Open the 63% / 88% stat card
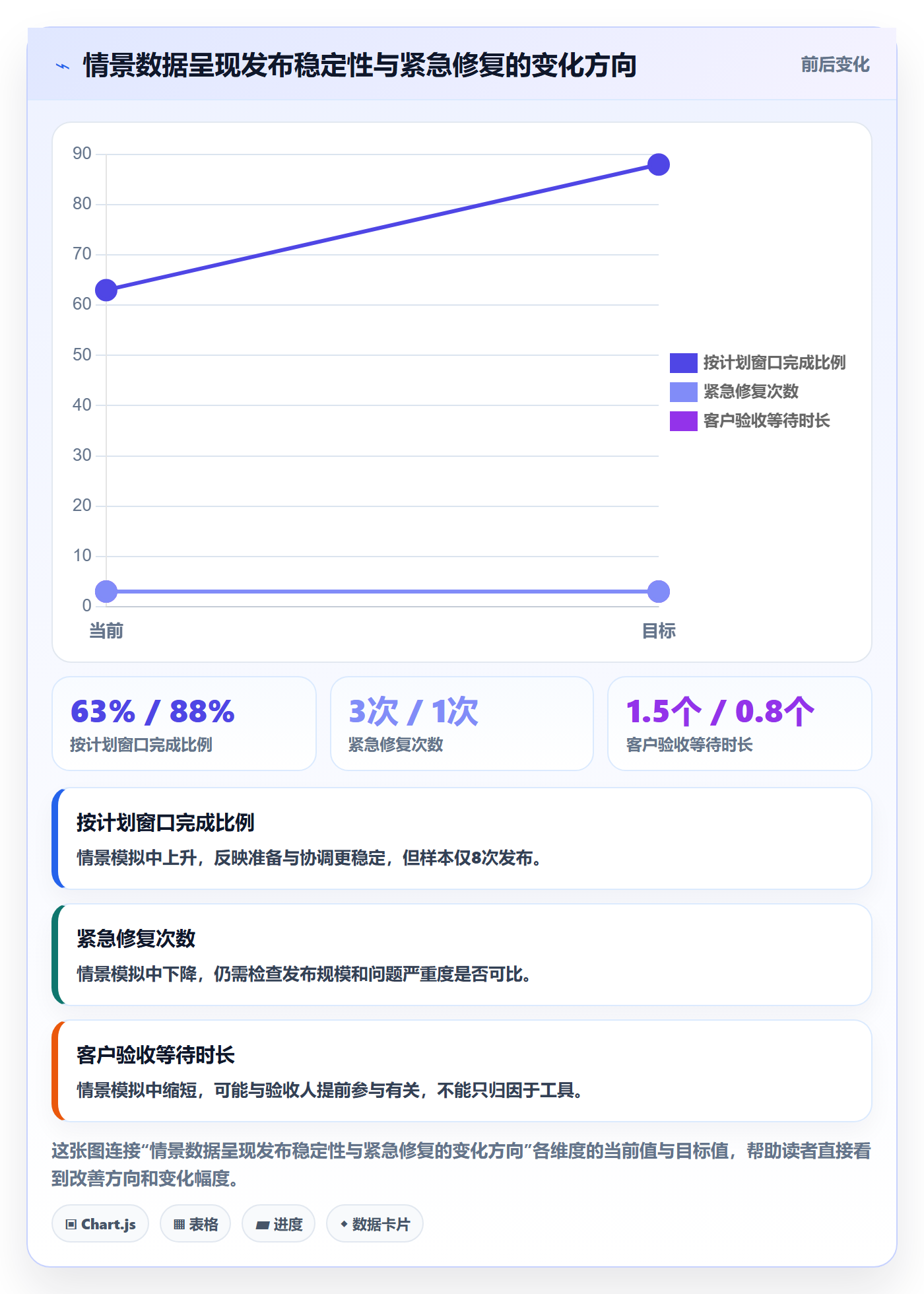924x1294 pixels. tap(184, 724)
